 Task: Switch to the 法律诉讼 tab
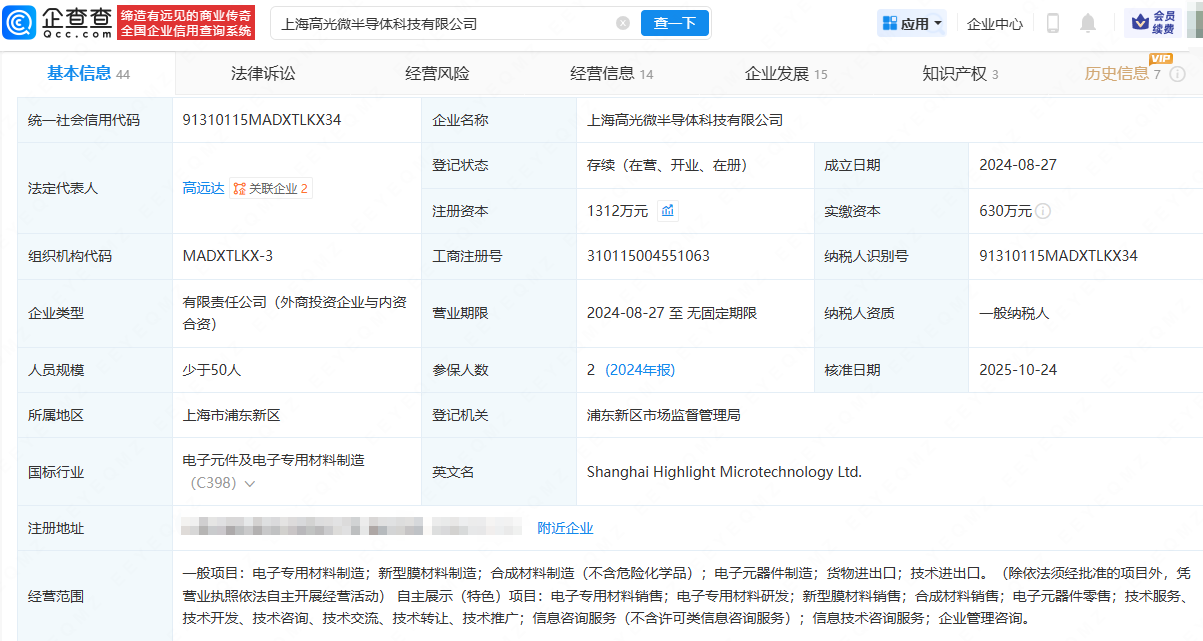(x=263, y=74)
